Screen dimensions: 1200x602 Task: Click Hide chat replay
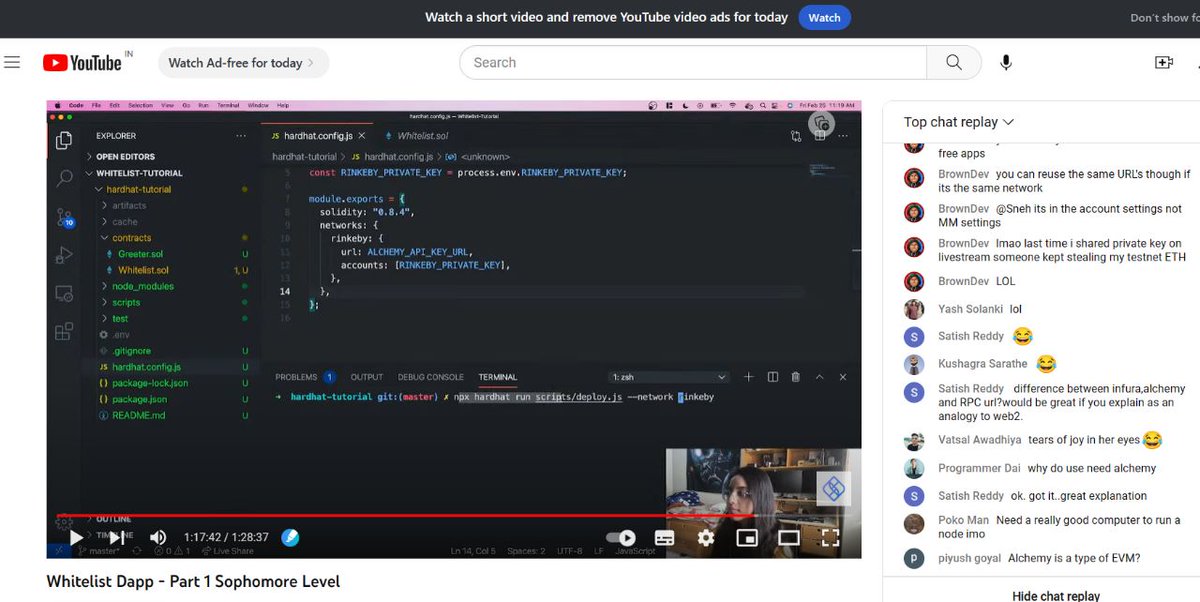[x=1056, y=595]
